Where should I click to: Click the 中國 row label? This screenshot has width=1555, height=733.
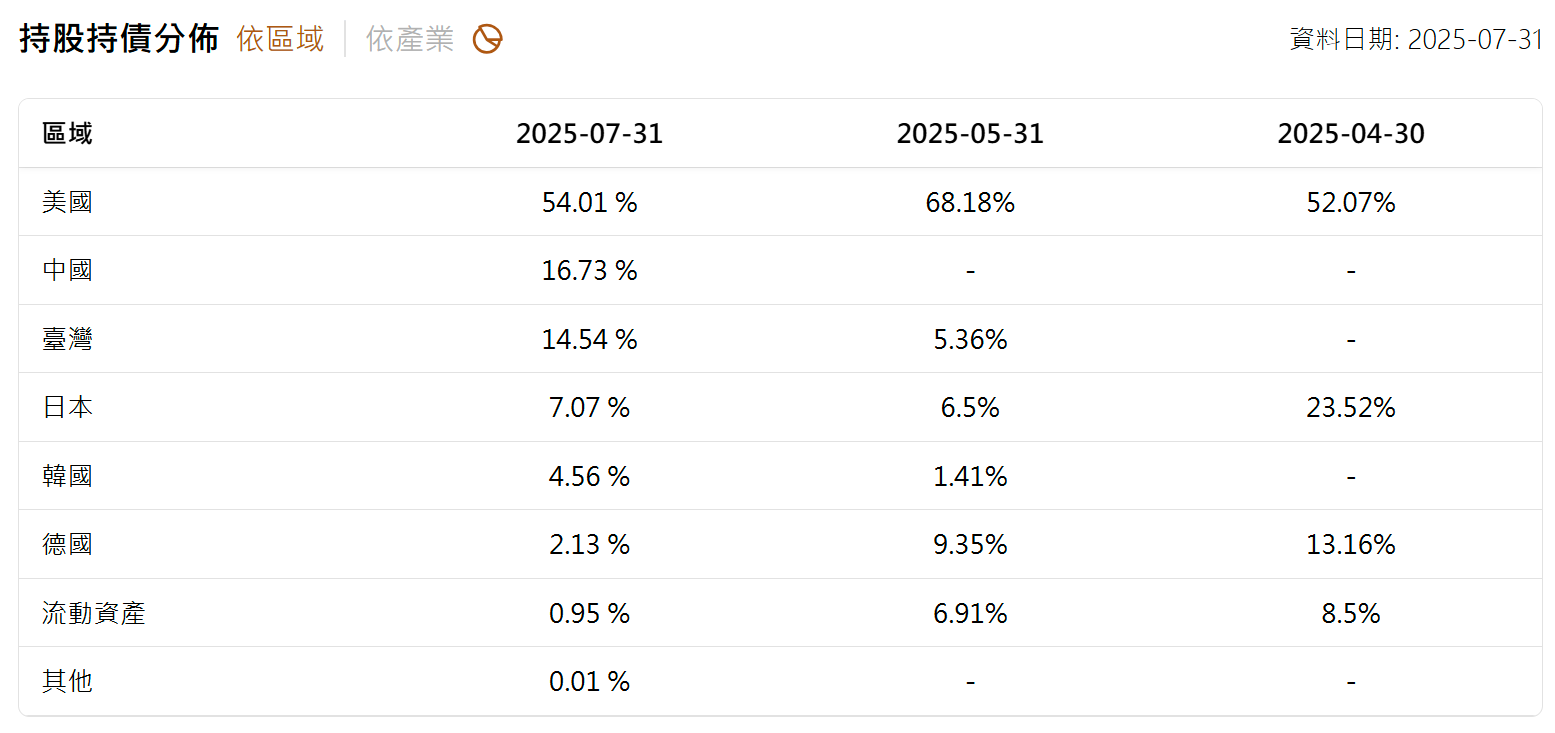(x=68, y=271)
